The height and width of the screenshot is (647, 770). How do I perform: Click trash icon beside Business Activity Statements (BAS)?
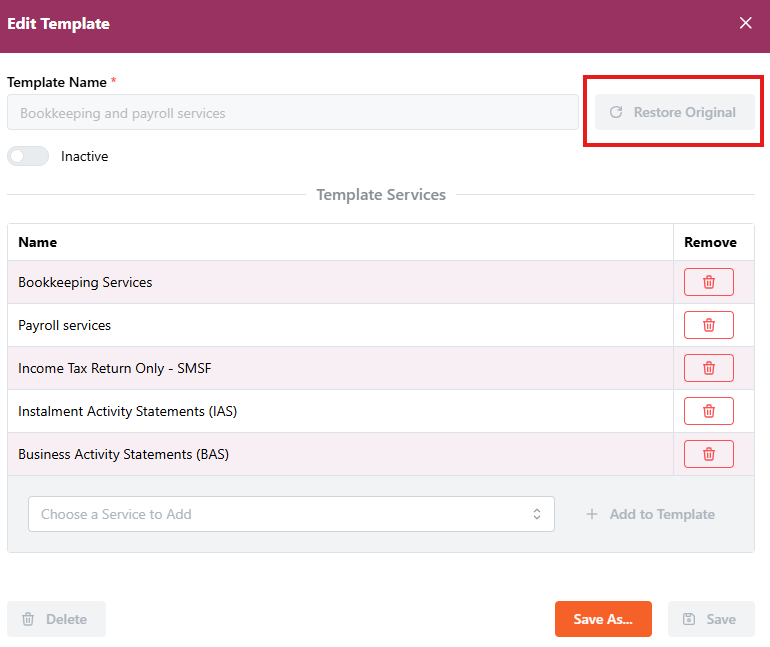tap(708, 454)
